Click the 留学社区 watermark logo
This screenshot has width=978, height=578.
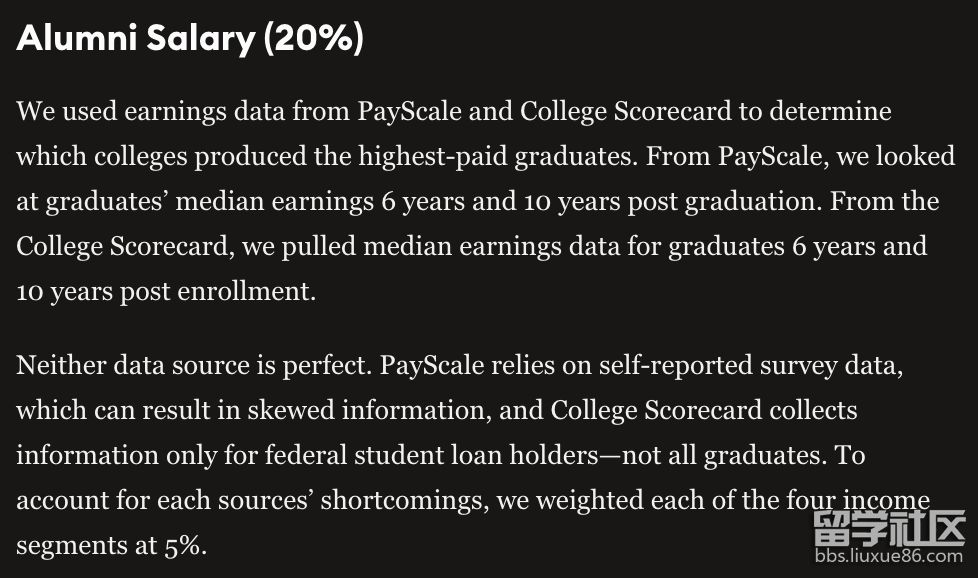888,528
